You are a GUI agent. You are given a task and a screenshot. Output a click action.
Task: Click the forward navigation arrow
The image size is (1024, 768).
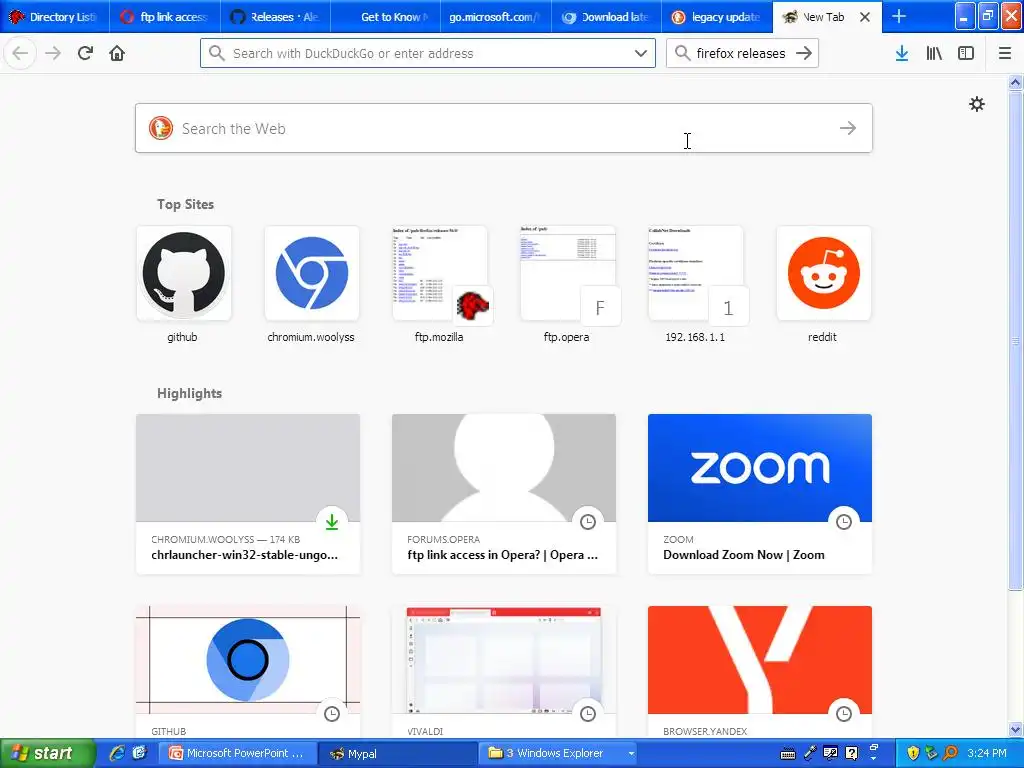click(x=53, y=53)
